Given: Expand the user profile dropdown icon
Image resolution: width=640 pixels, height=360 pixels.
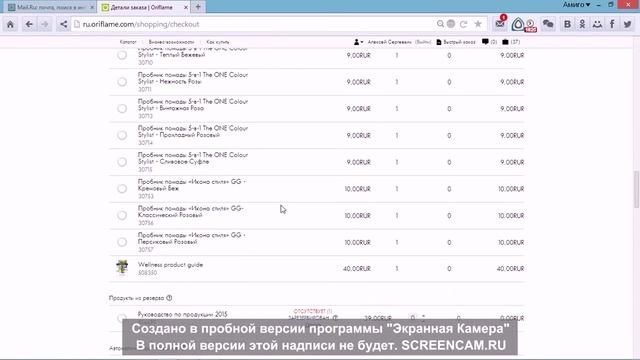Looking at the screenshot, I should [358, 42].
